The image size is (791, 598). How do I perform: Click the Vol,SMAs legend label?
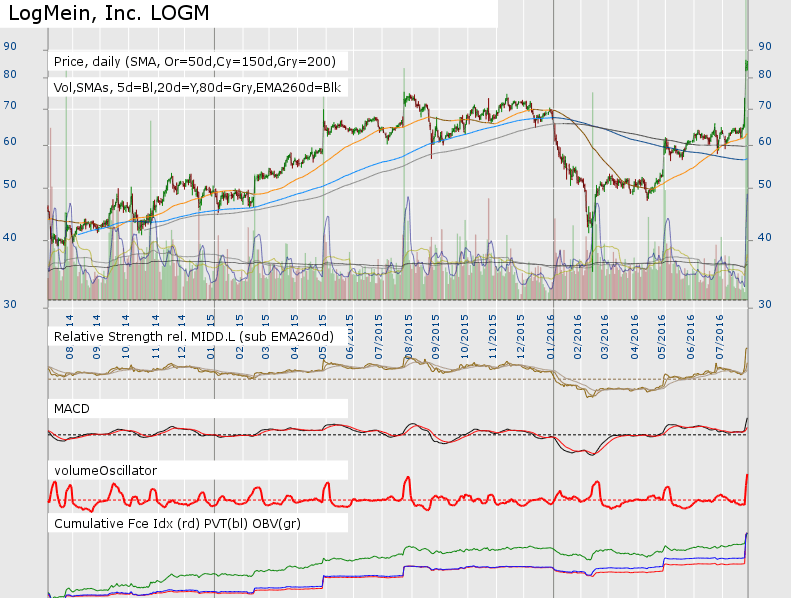pyautogui.click(x=197, y=88)
